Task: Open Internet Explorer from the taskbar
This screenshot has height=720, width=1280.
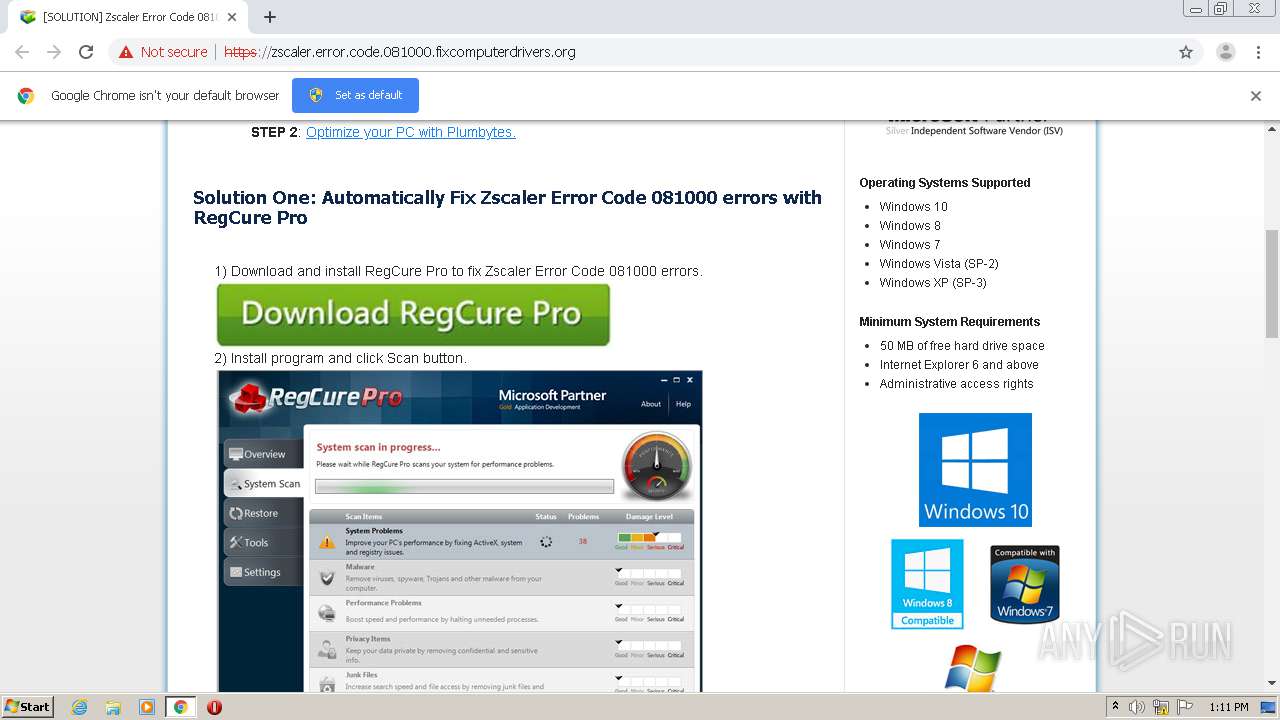Action: tap(80, 707)
